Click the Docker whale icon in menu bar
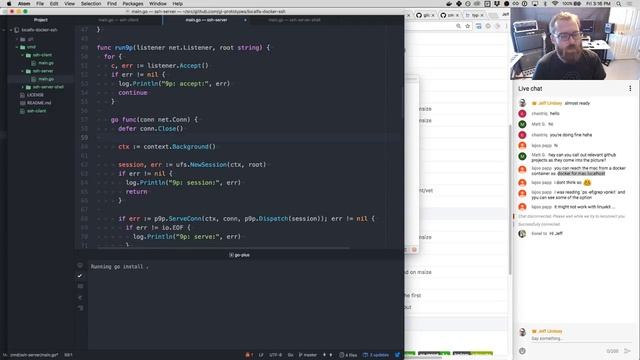This screenshot has height=360, width=640. click(x=449, y=3)
